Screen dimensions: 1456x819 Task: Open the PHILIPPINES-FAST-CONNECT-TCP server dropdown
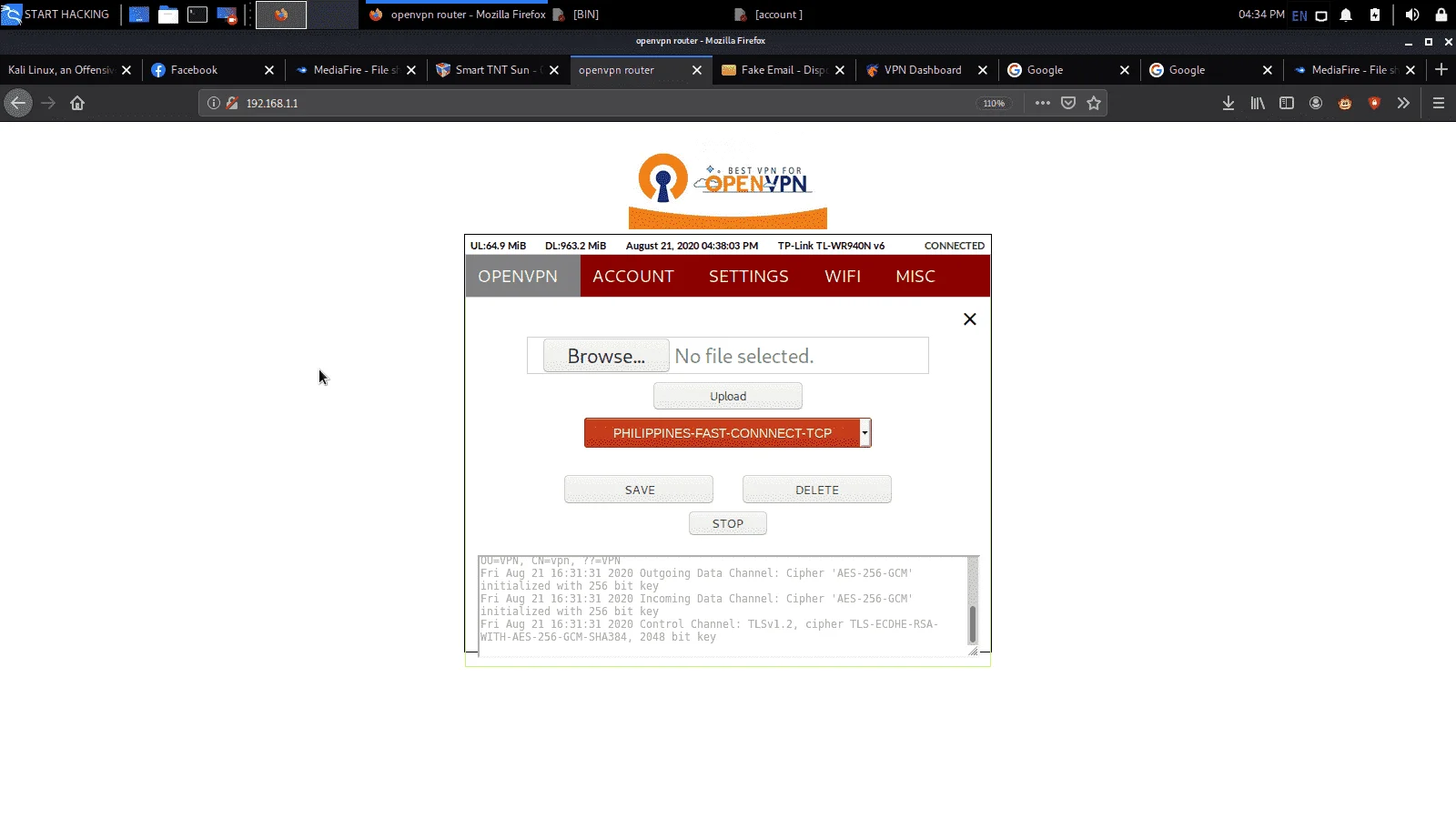click(728, 432)
